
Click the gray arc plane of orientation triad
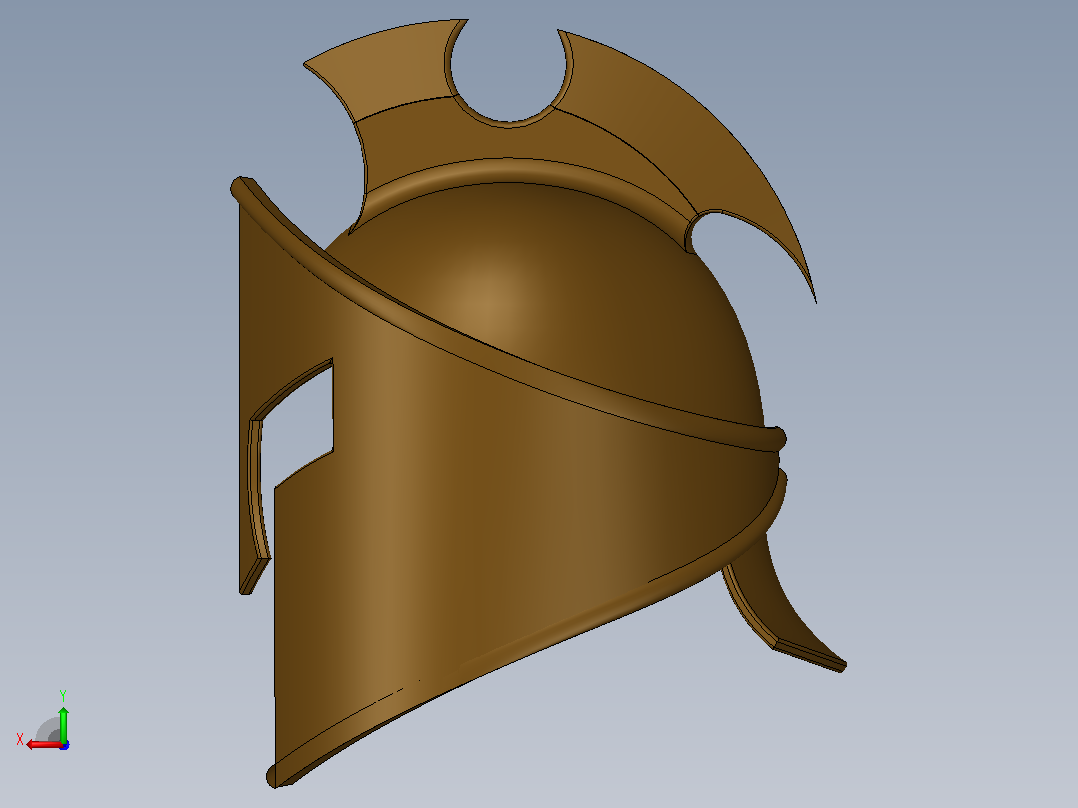pos(48,730)
